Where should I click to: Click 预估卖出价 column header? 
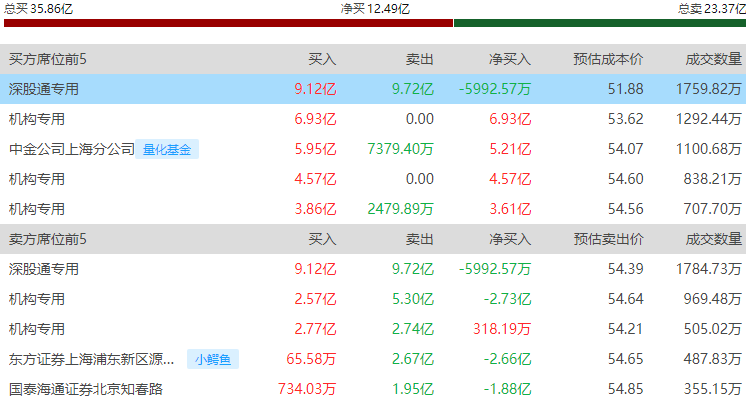coord(608,239)
